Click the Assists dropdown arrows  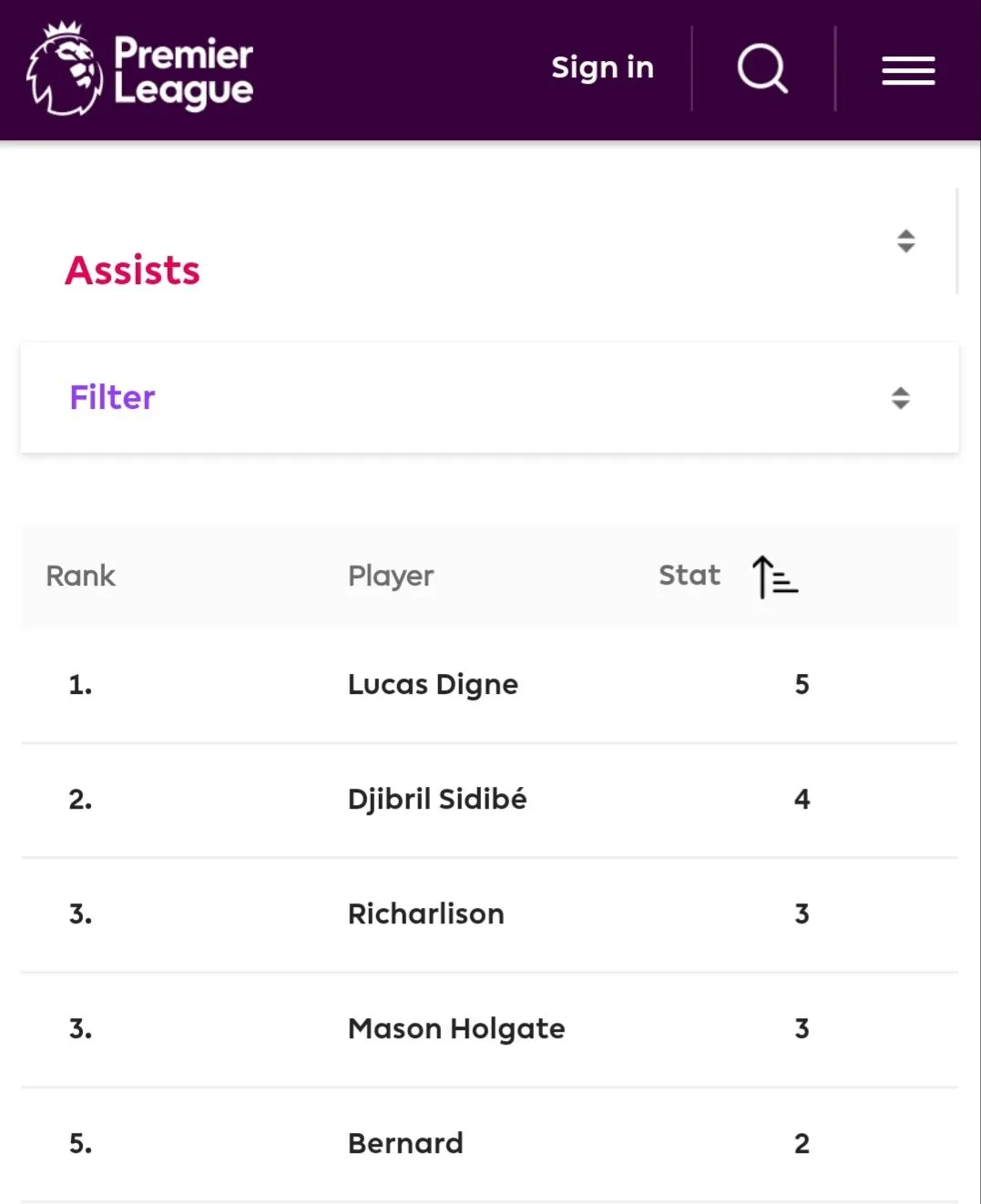tap(905, 240)
